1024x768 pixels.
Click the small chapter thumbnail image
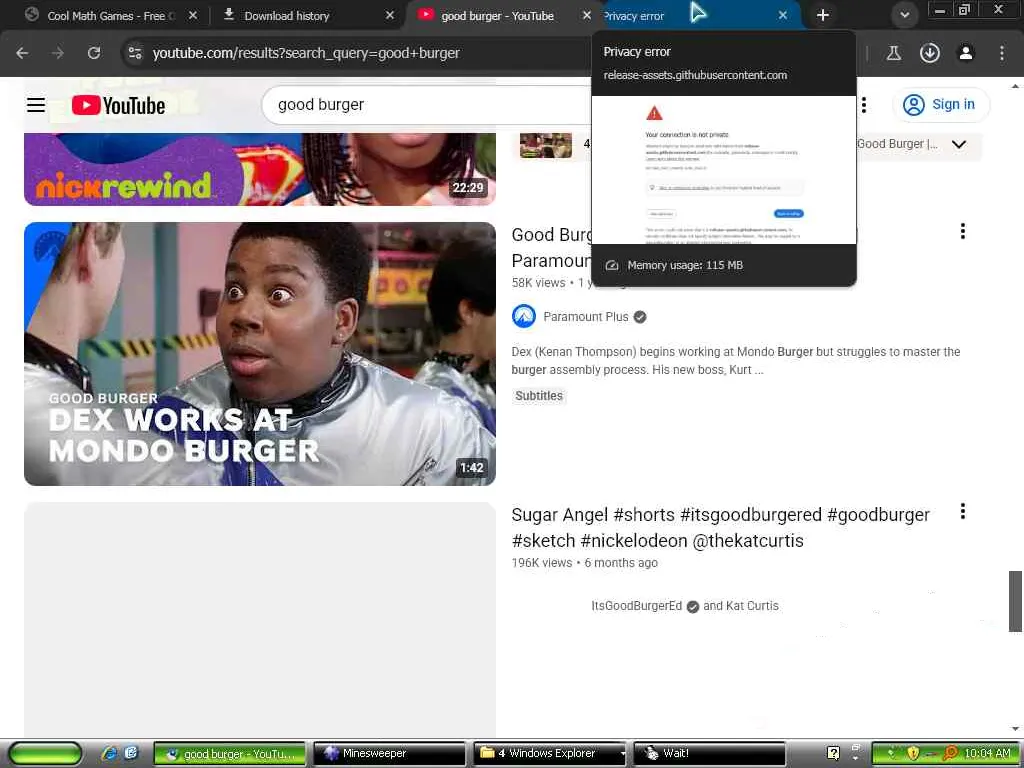click(546, 145)
